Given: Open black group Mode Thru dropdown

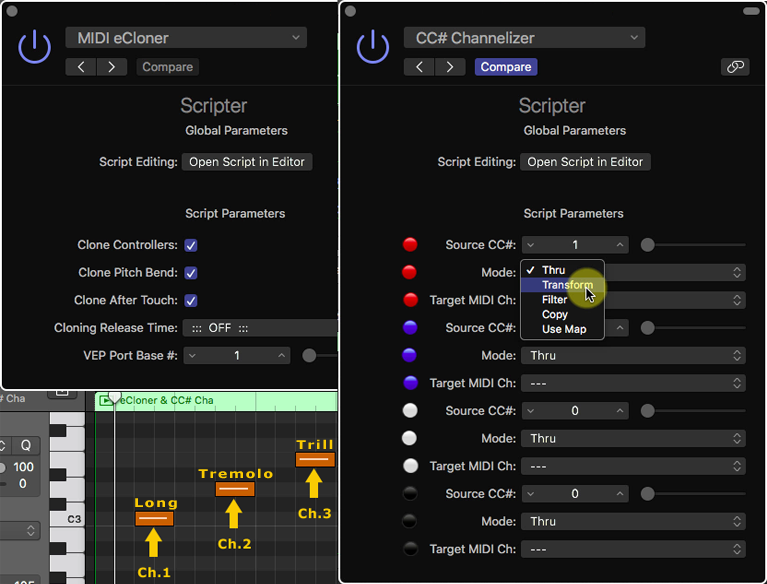Looking at the screenshot, I should (x=633, y=521).
